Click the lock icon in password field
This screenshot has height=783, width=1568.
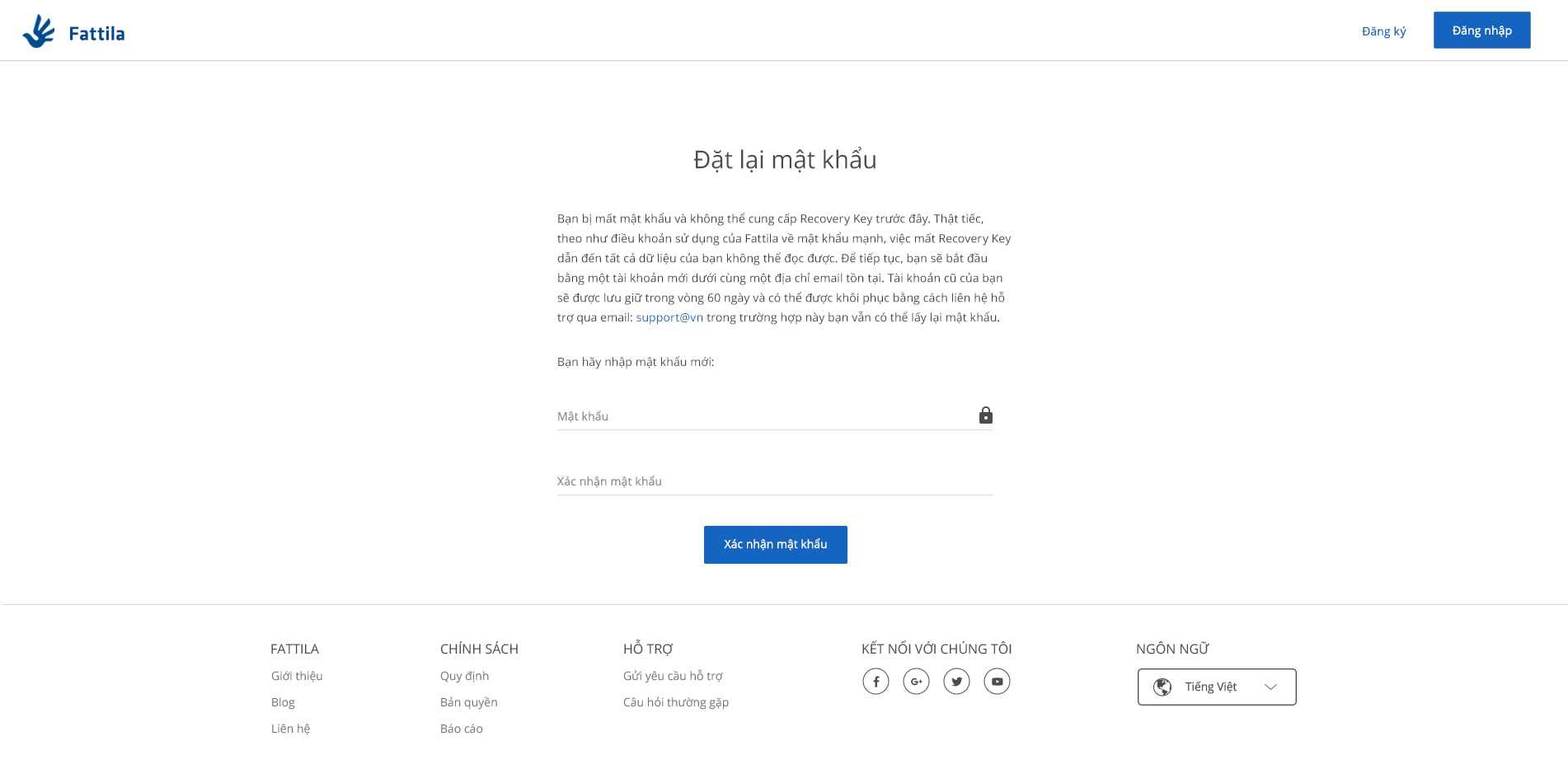pyautogui.click(x=985, y=415)
